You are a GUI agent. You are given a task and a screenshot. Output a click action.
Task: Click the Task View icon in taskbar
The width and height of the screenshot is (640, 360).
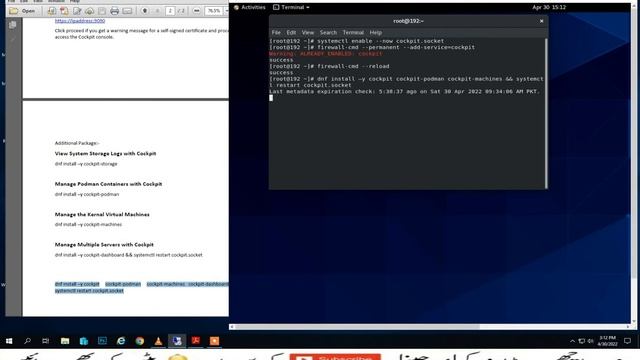tap(46, 341)
